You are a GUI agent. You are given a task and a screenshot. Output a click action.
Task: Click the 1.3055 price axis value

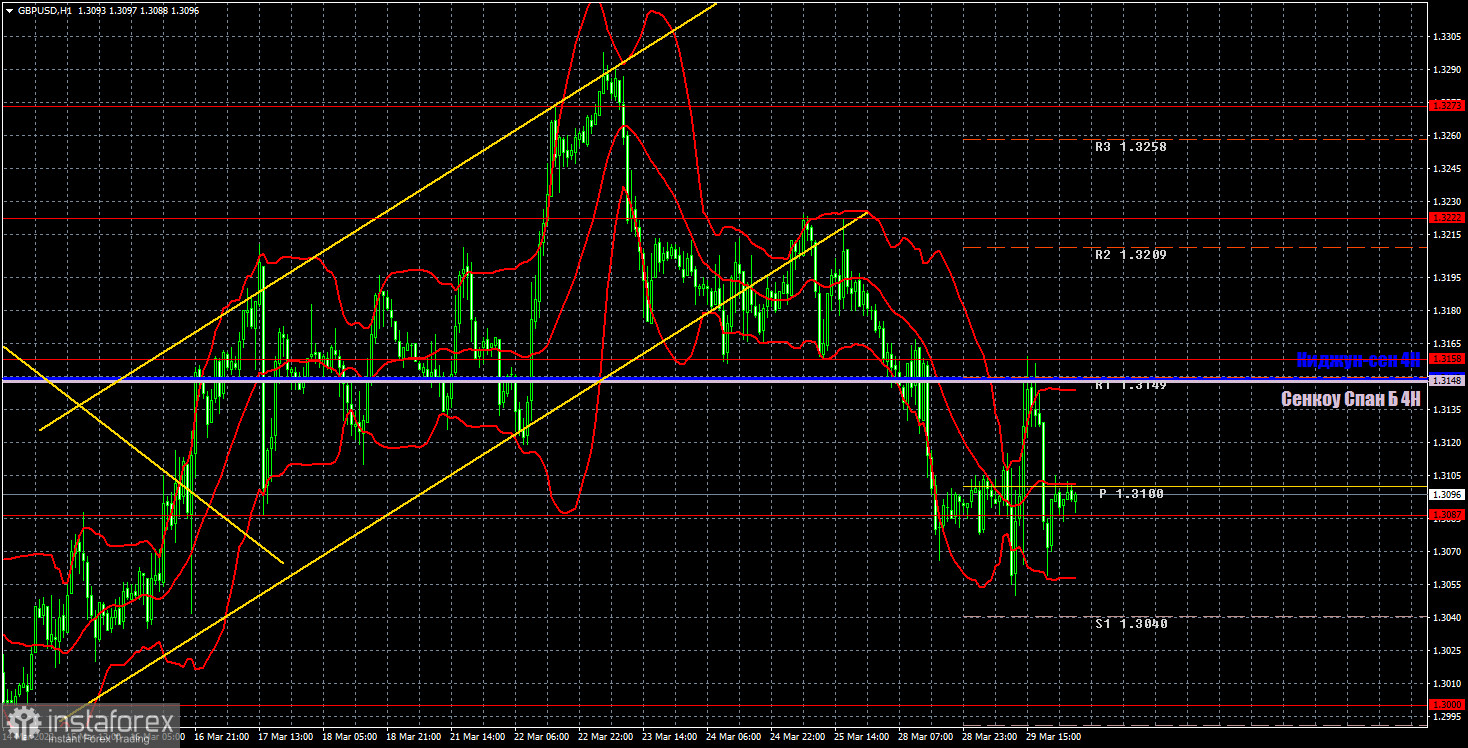click(x=1446, y=584)
